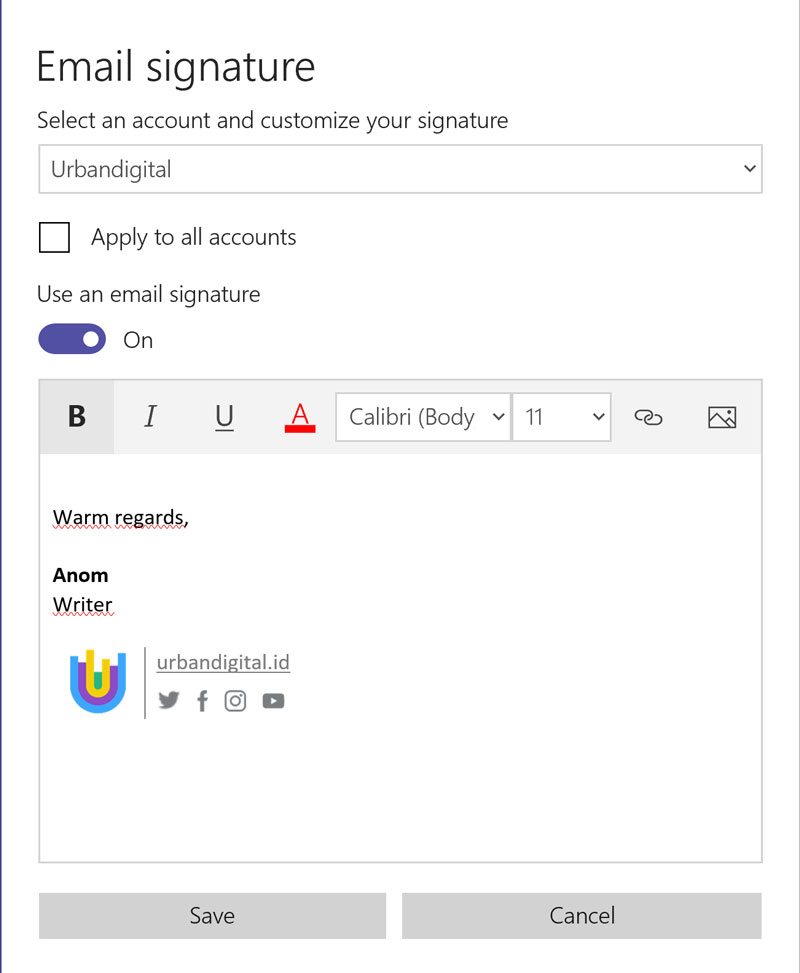Click the Instagram icon in signature

235,701
